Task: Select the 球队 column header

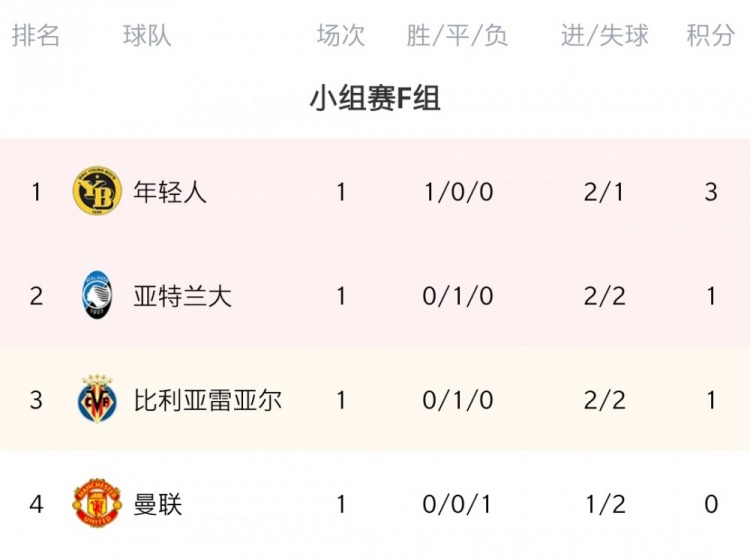Action: tap(147, 35)
